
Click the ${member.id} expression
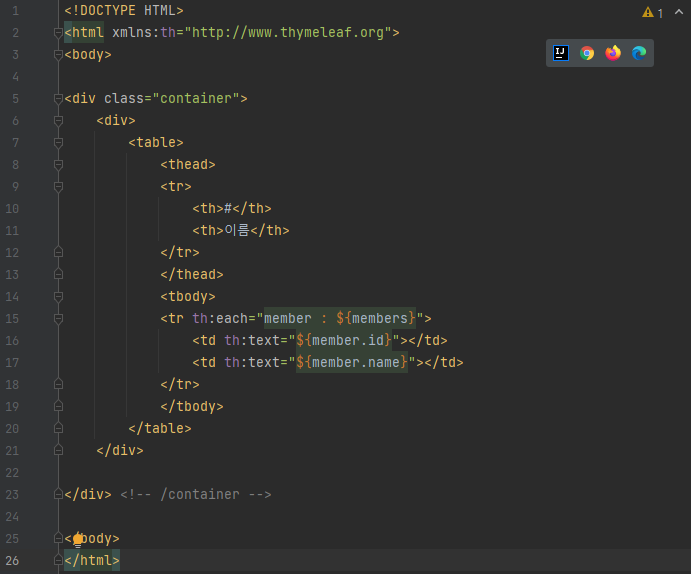tap(344, 341)
